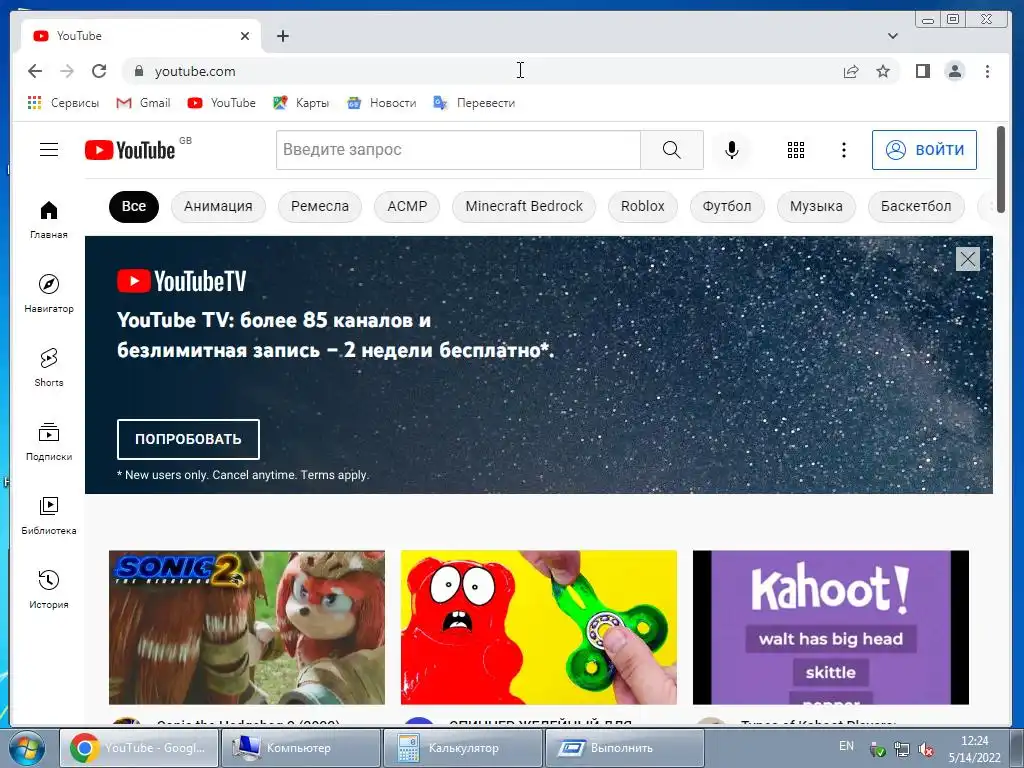Click the ВОЙТИ sign-in button
The height and width of the screenshot is (768, 1024).
(x=924, y=150)
